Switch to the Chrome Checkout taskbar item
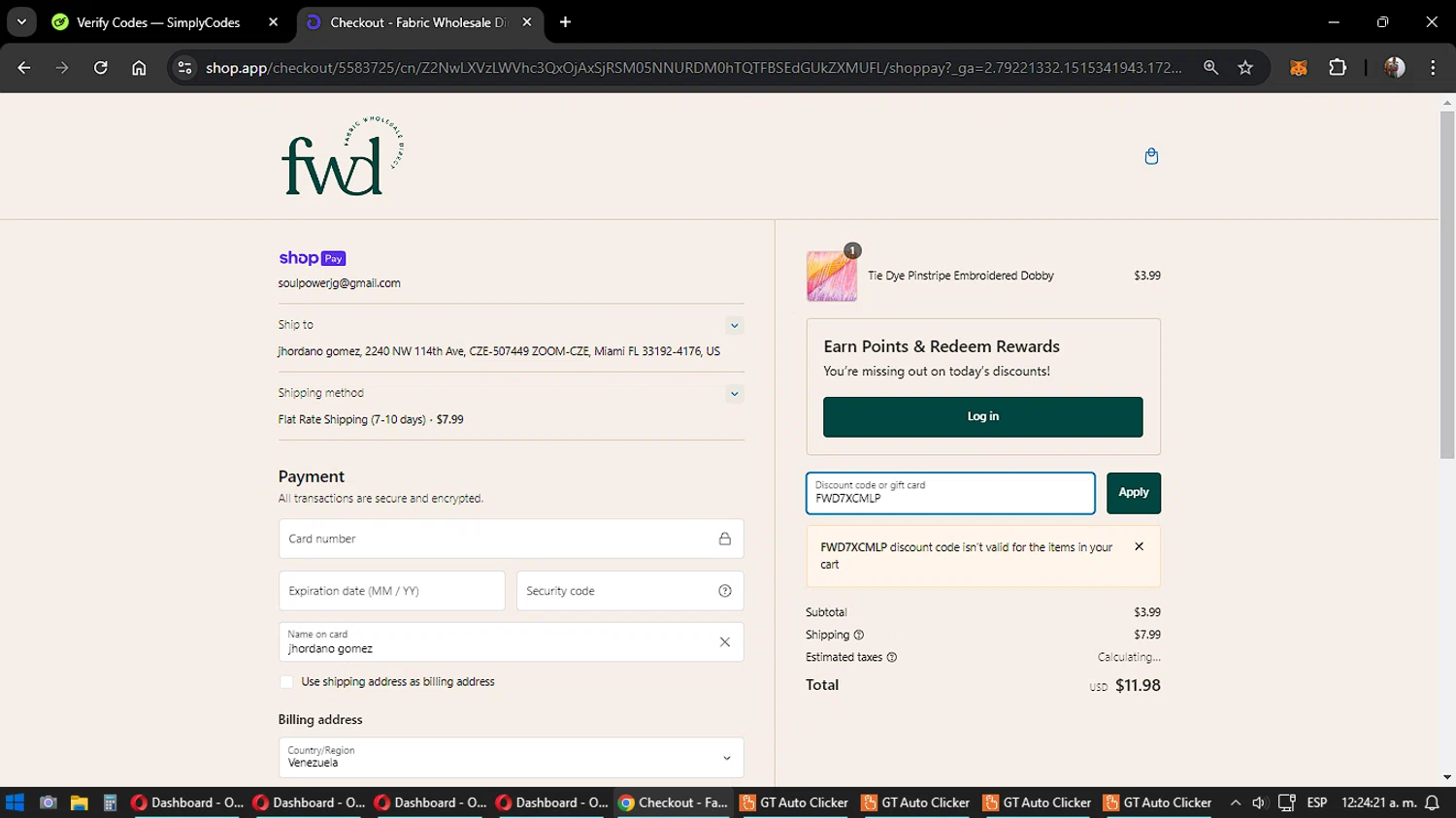The image size is (1456, 818). coord(675,802)
